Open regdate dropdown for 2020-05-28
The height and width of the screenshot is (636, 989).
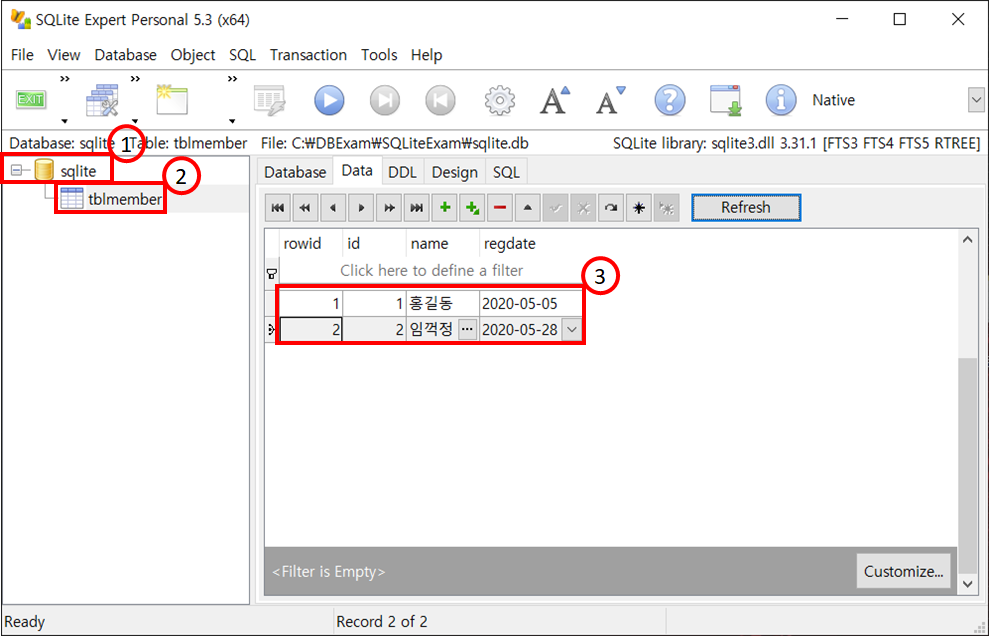[x=571, y=329]
